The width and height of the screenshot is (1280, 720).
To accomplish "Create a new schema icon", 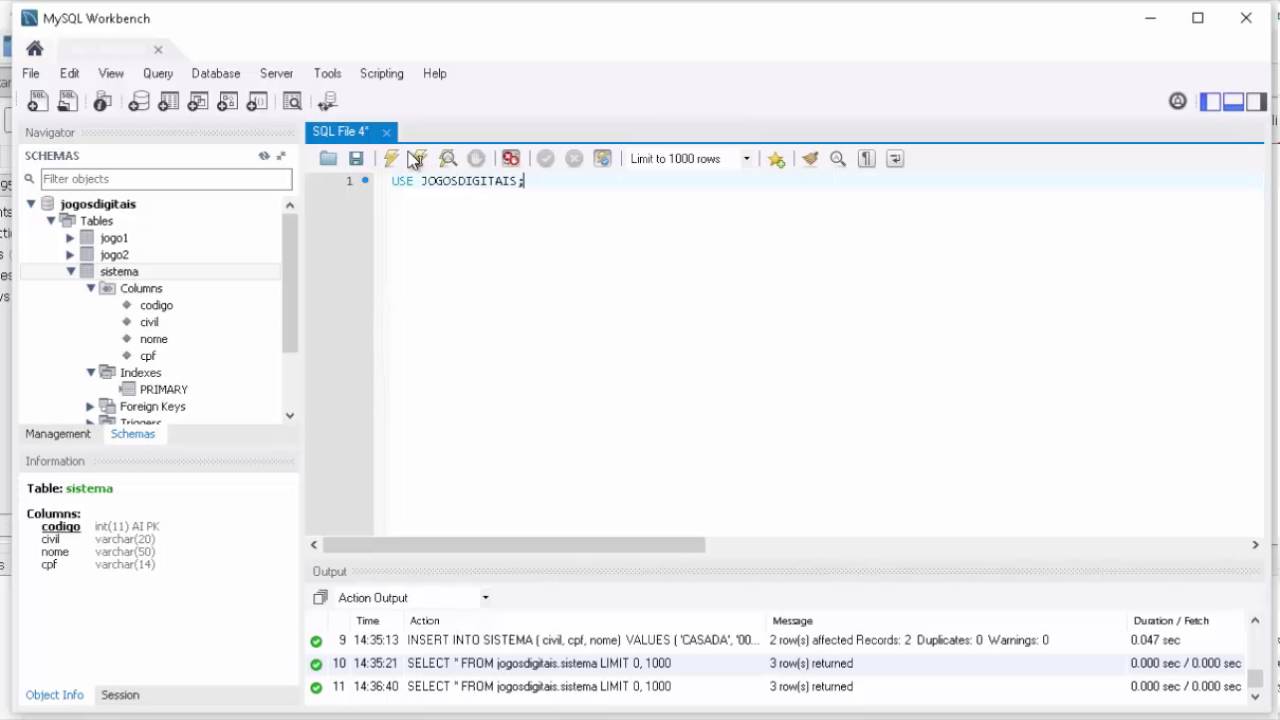I will coord(139,101).
